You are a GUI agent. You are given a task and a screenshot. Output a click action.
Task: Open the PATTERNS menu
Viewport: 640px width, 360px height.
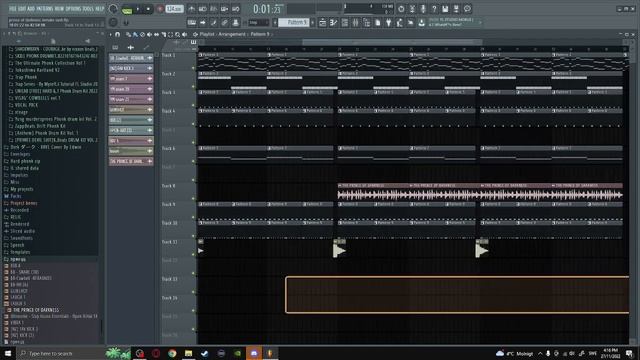click(44, 8)
